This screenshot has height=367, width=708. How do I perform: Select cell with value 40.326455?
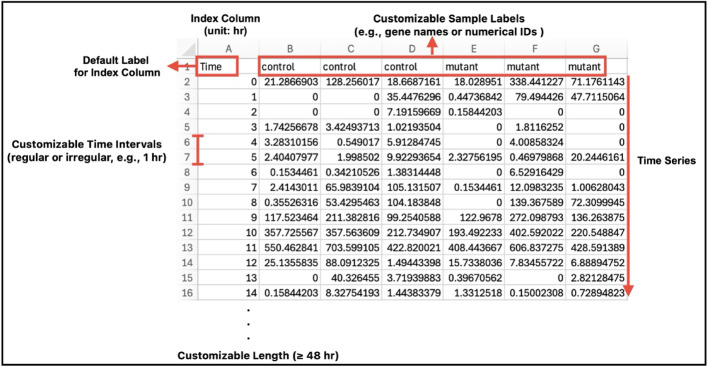(351, 278)
